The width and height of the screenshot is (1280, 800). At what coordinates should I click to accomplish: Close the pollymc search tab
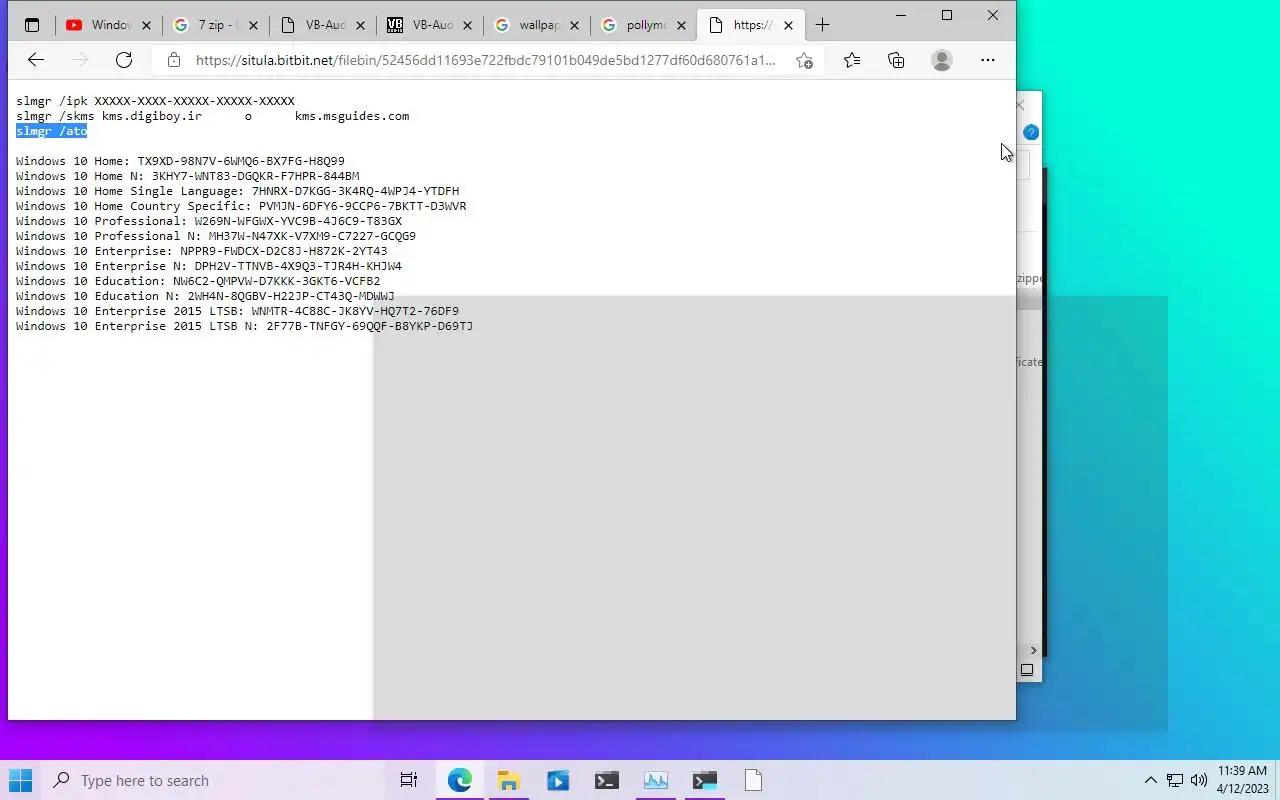tap(681, 25)
